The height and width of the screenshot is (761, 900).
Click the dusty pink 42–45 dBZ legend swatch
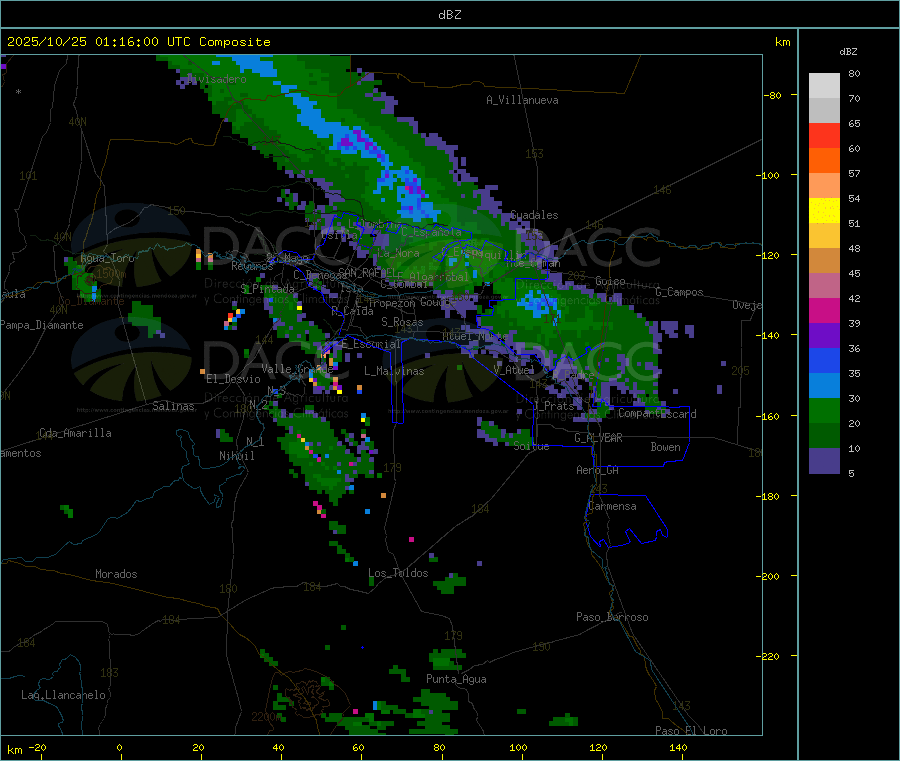click(x=824, y=286)
